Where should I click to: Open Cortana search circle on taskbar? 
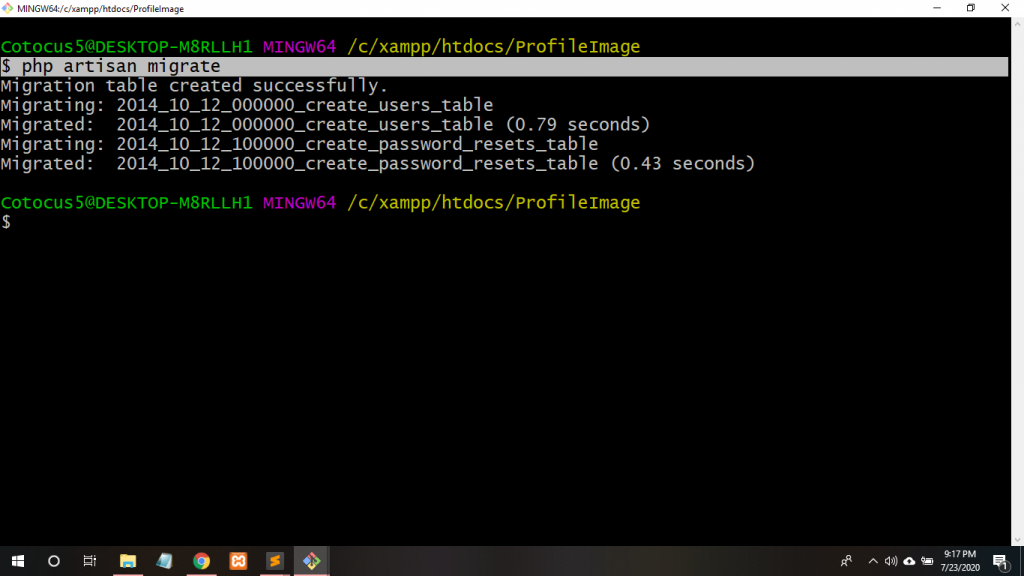54,561
